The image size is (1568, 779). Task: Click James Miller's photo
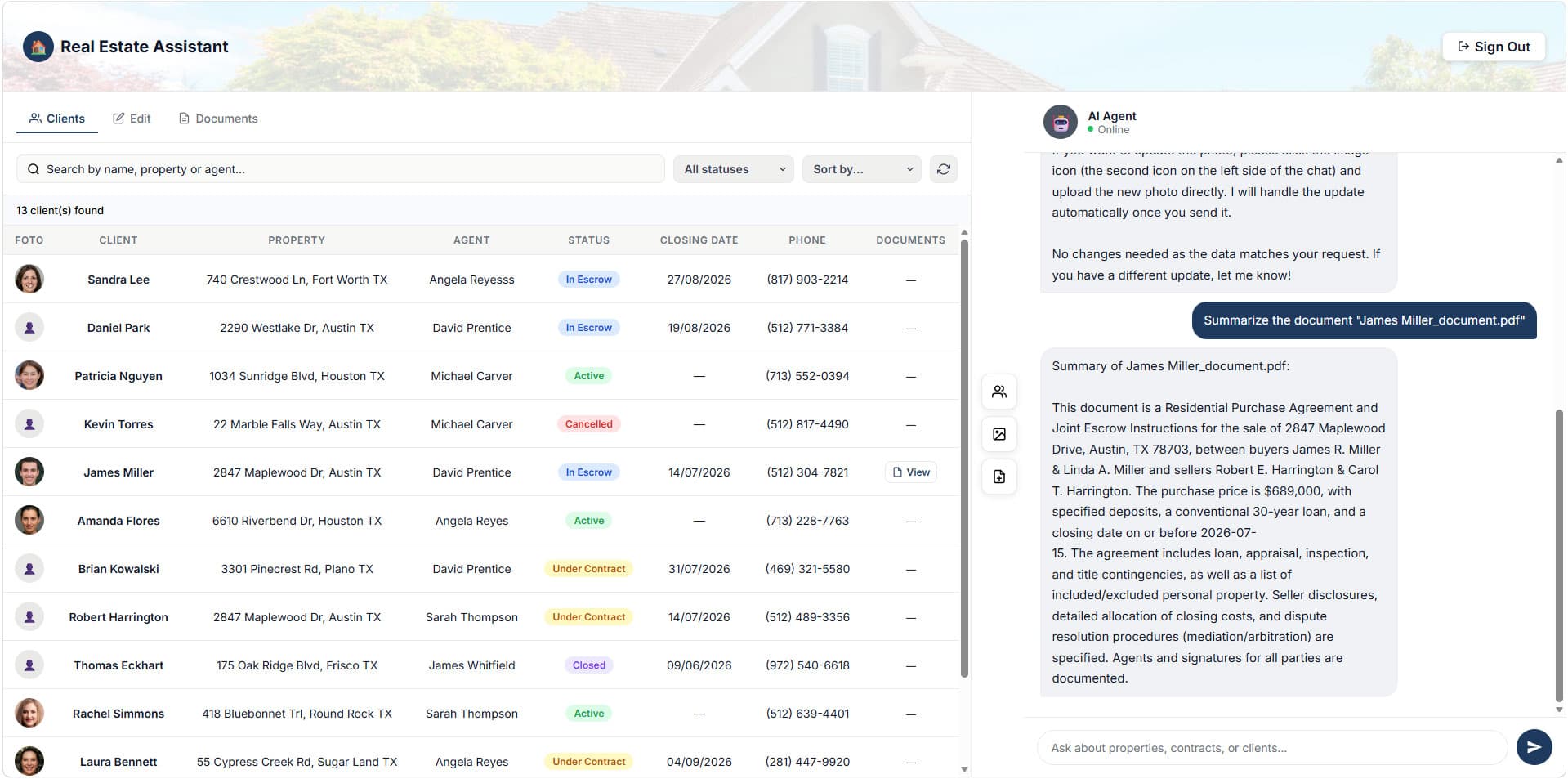(29, 472)
